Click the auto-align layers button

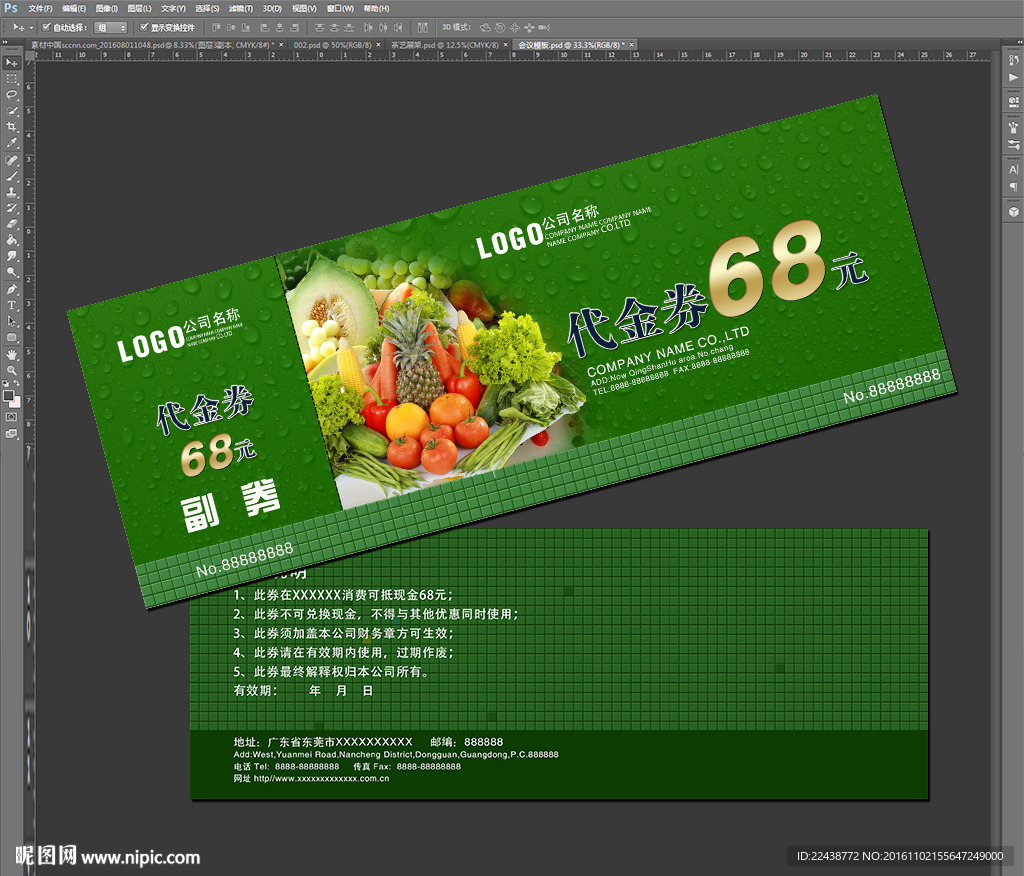423,27
